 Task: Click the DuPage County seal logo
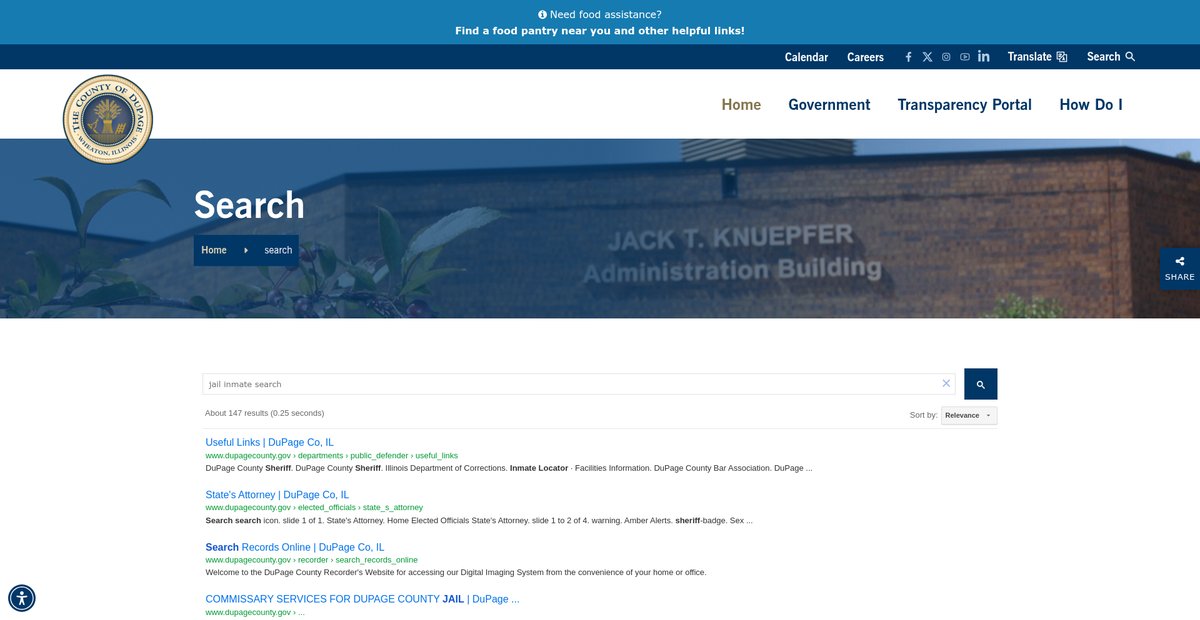pos(108,119)
